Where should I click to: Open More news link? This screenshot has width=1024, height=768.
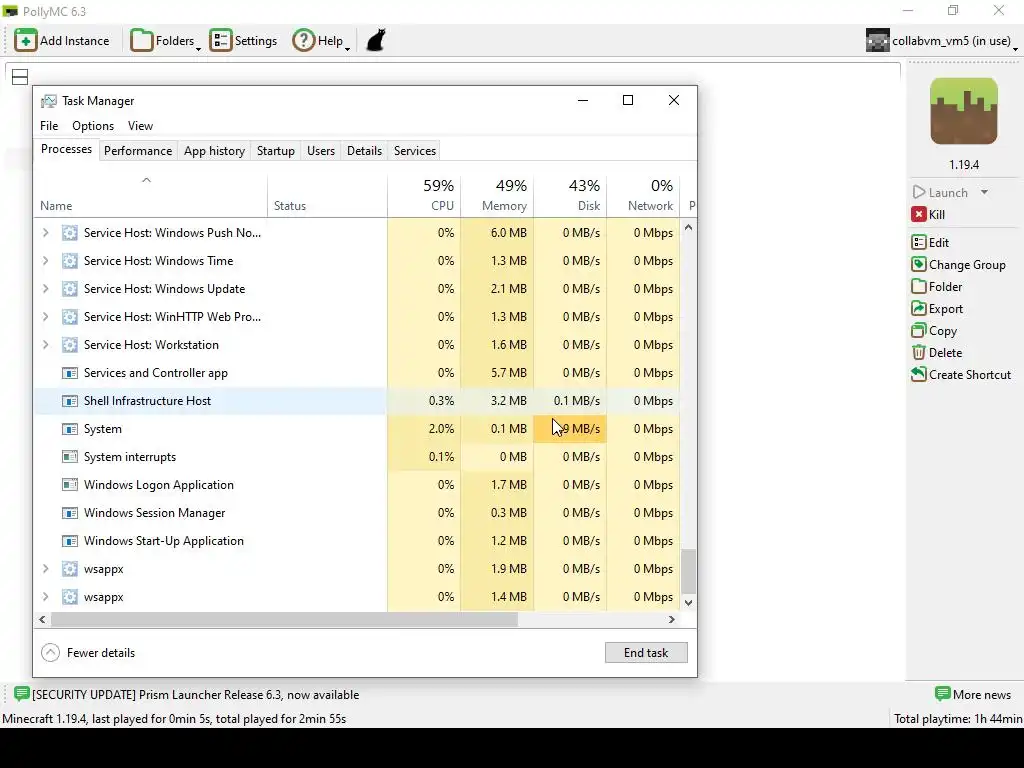pos(973,694)
